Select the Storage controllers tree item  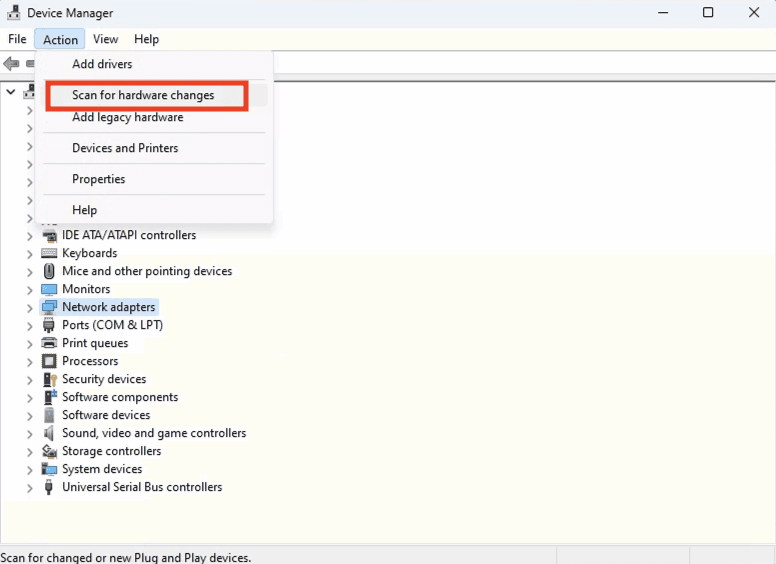coord(111,451)
